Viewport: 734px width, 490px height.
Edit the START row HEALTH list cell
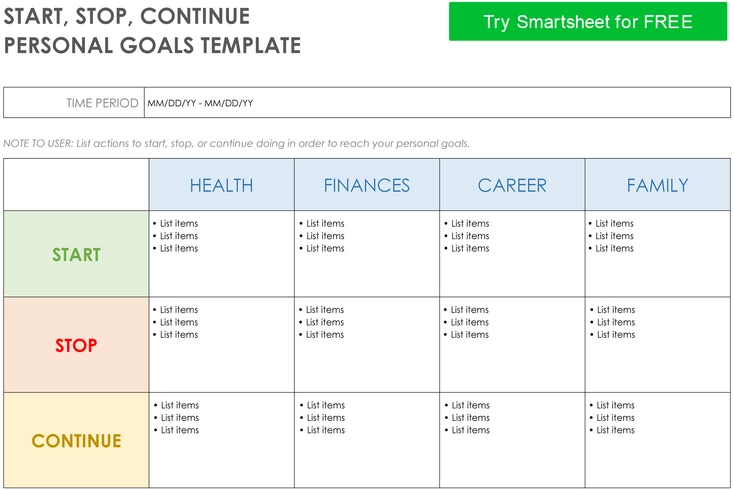point(221,254)
